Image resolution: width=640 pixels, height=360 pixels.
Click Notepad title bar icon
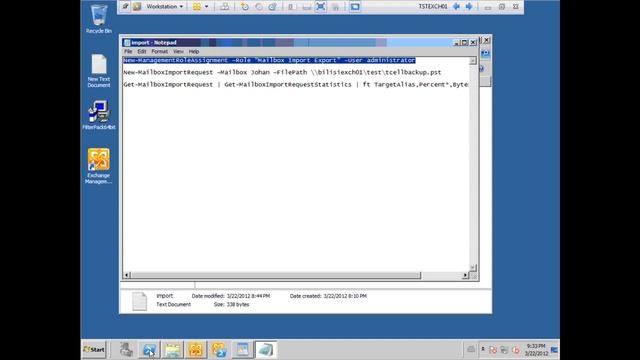click(127, 42)
